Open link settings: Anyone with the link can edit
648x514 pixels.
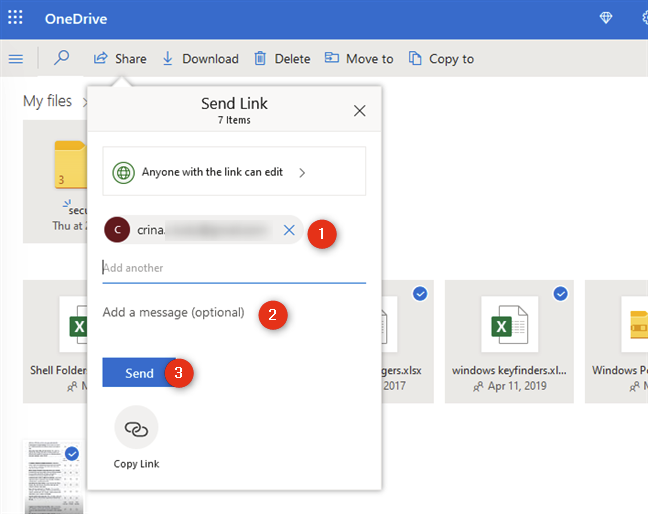point(234,171)
